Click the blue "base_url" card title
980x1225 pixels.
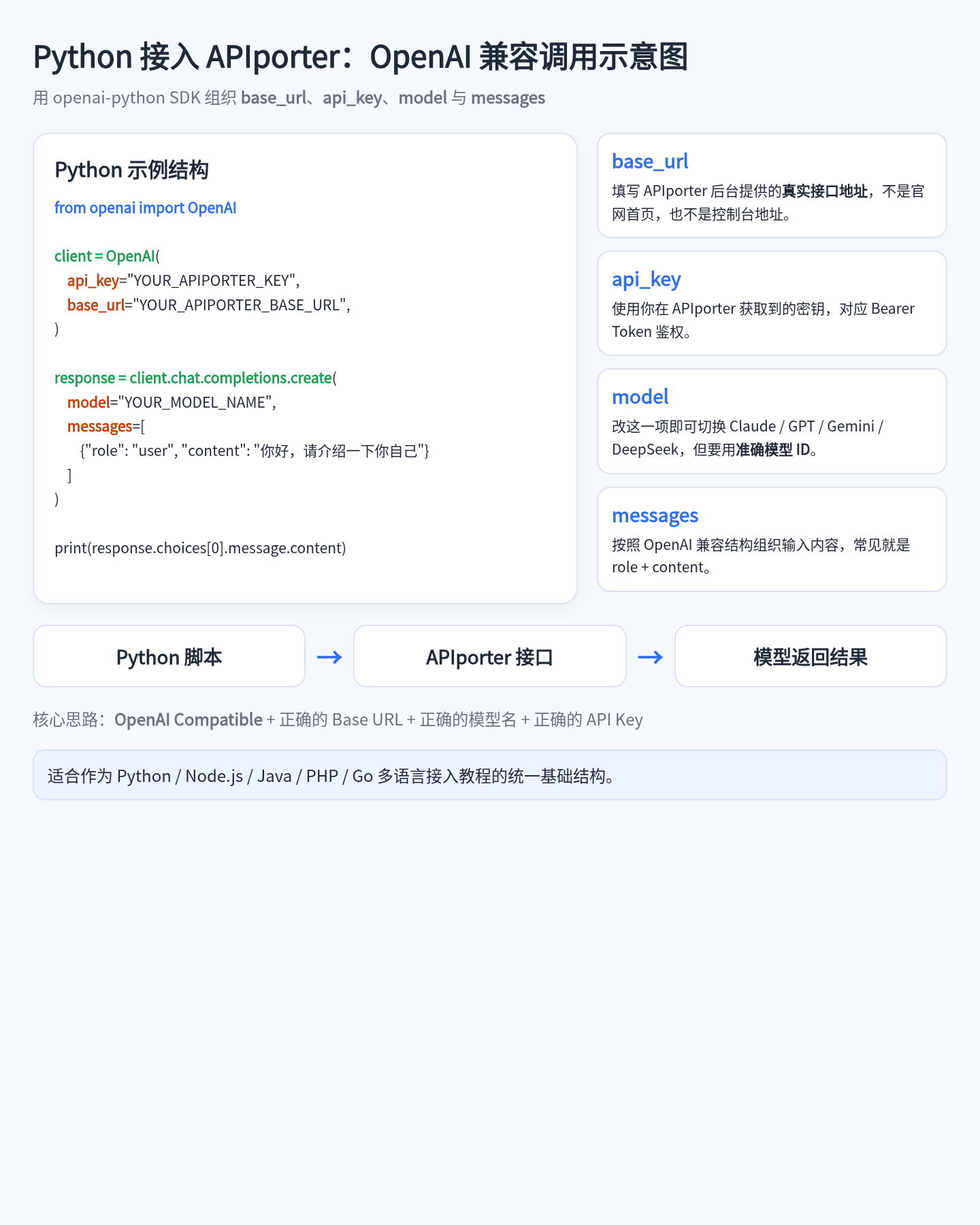650,161
